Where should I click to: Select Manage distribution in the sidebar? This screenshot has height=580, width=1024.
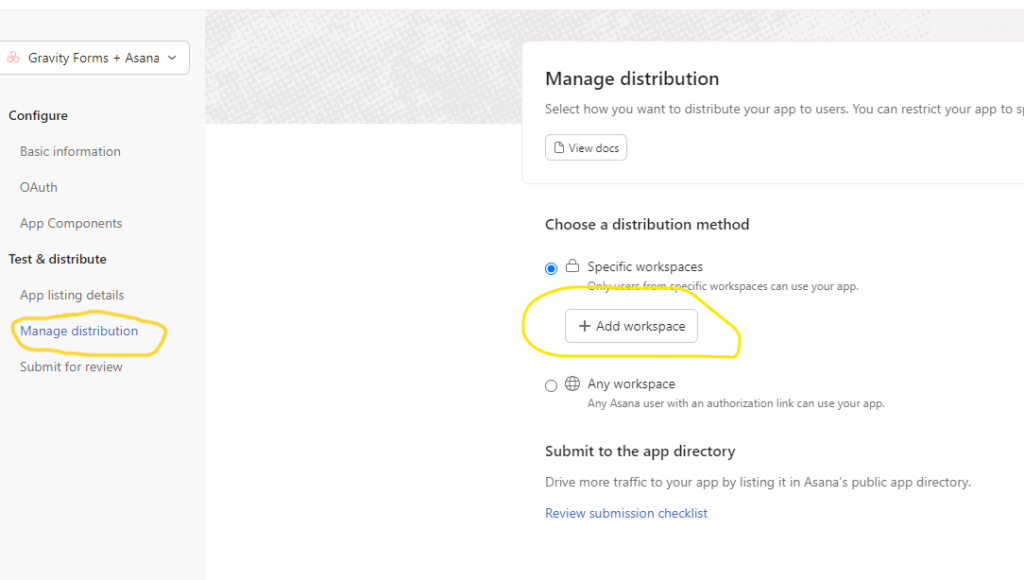(x=79, y=331)
